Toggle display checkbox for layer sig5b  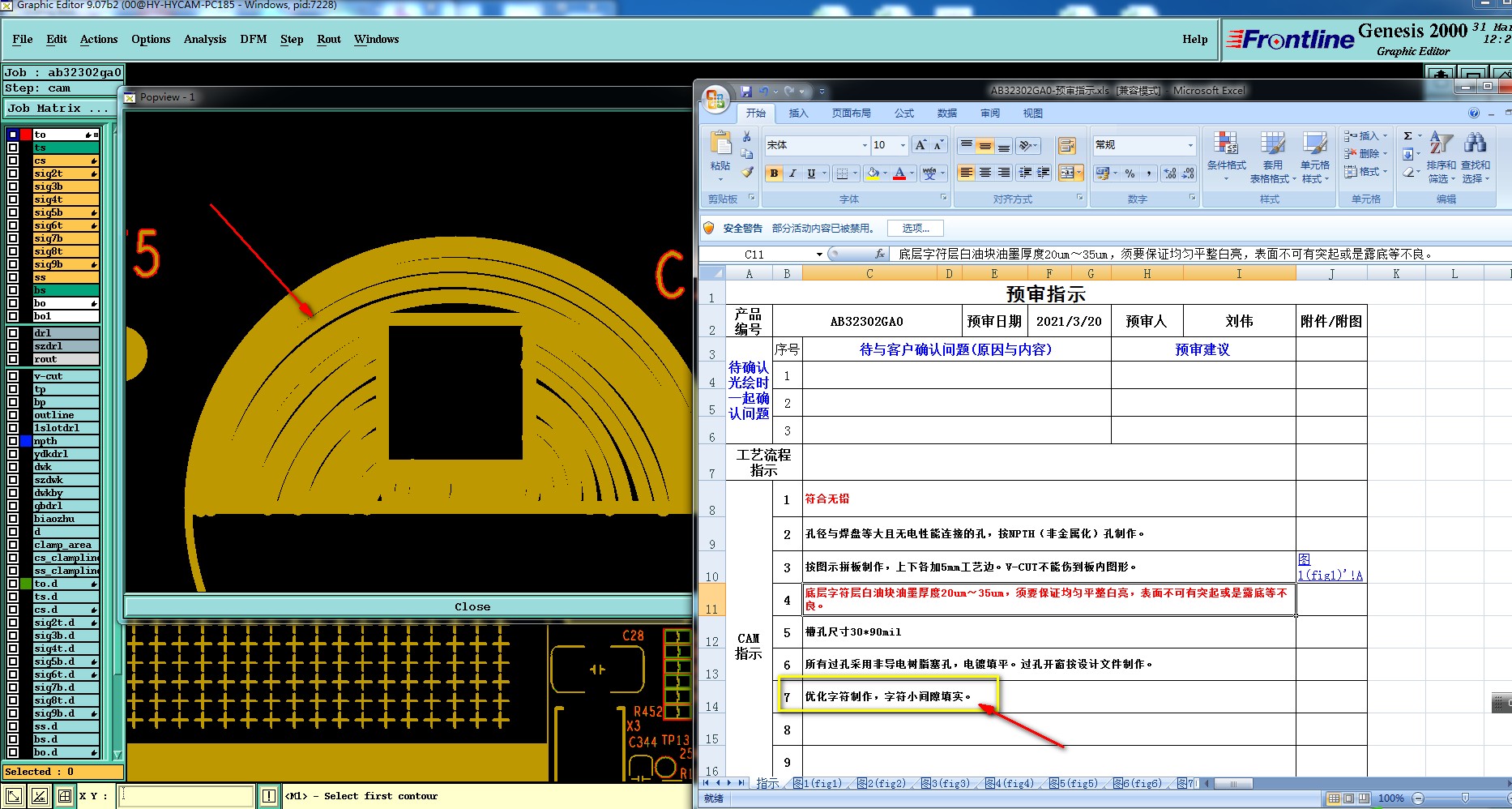(x=13, y=212)
